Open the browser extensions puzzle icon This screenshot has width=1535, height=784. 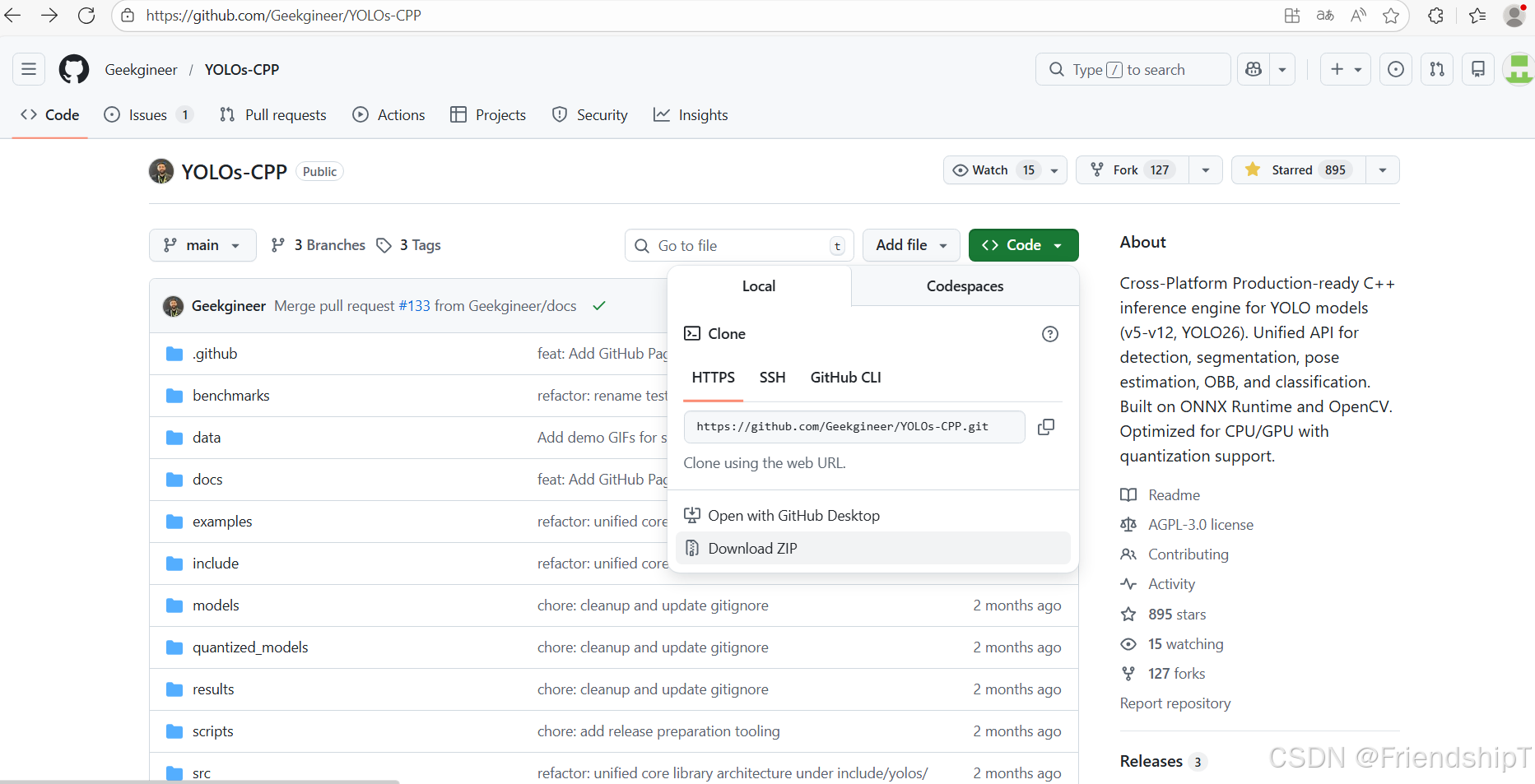click(x=1435, y=16)
